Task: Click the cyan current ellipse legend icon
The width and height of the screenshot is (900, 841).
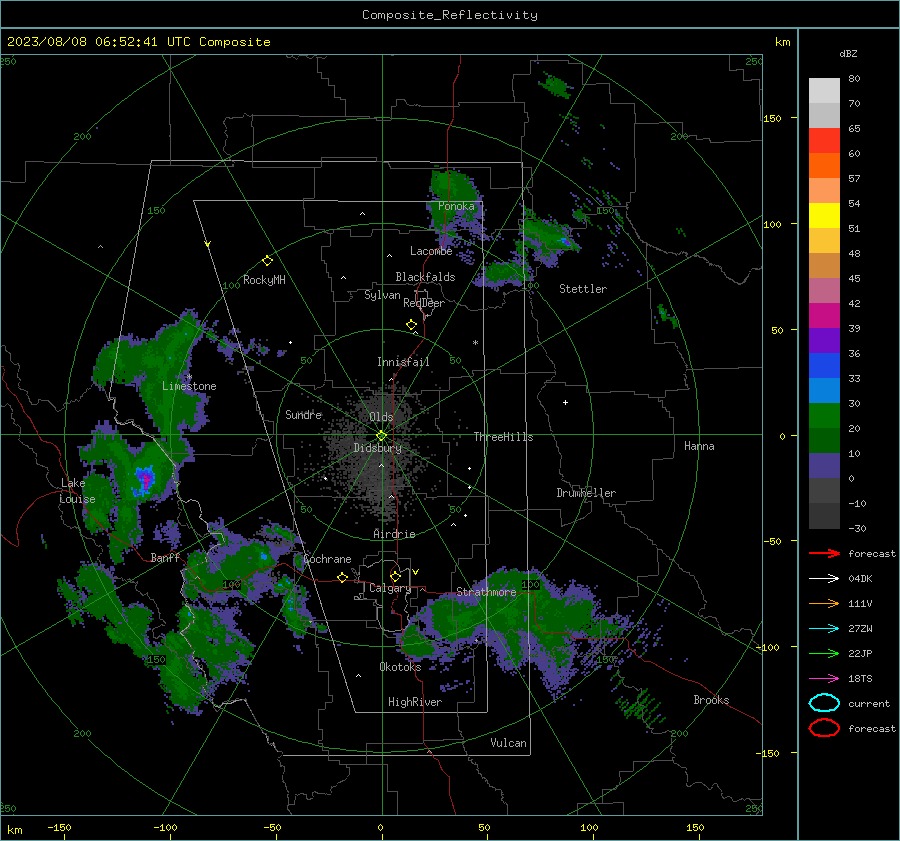Action: pos(824,703)
